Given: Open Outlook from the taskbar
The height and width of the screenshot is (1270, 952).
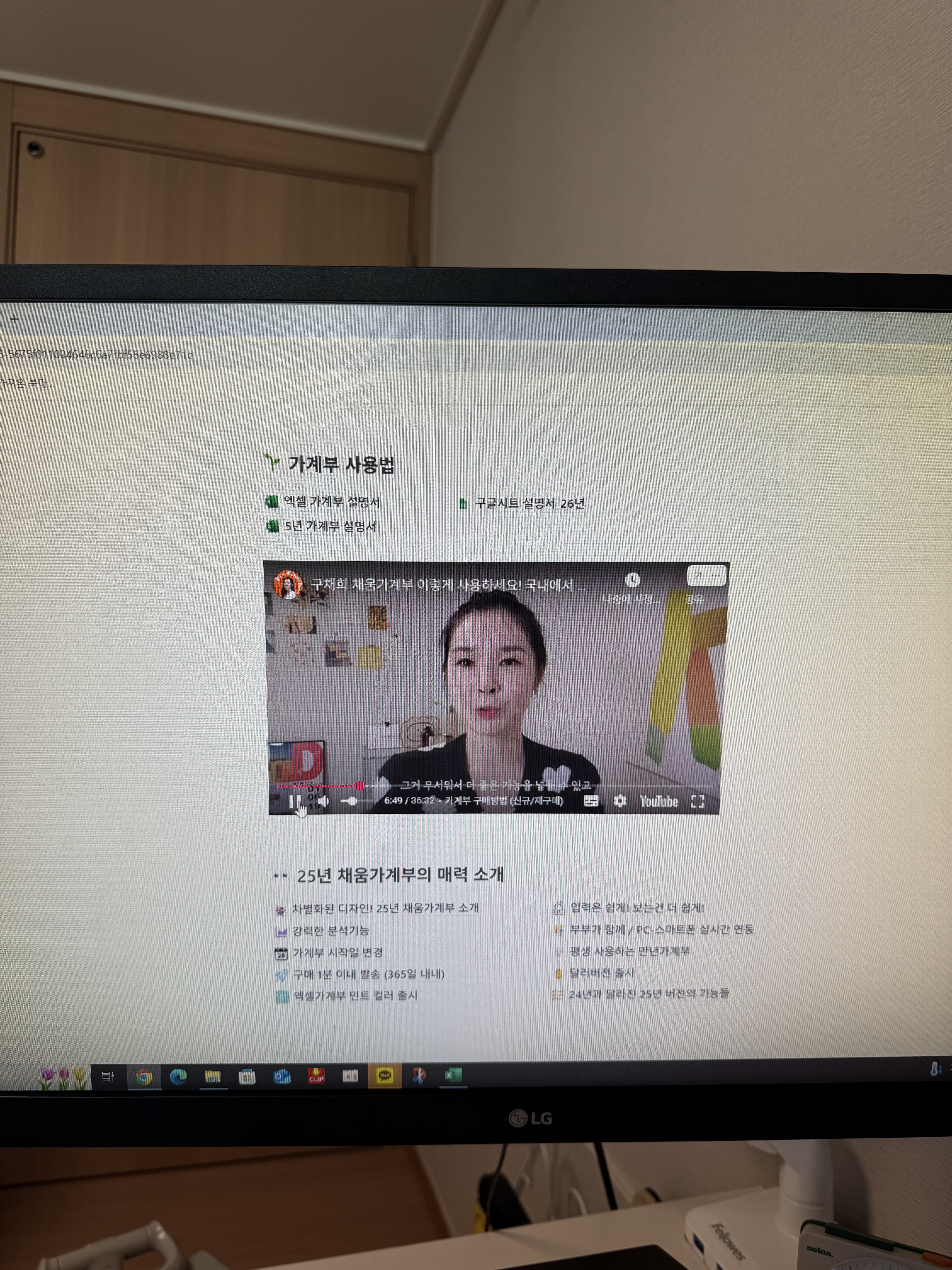Looking at the screenshot, I should [282, 1077].
